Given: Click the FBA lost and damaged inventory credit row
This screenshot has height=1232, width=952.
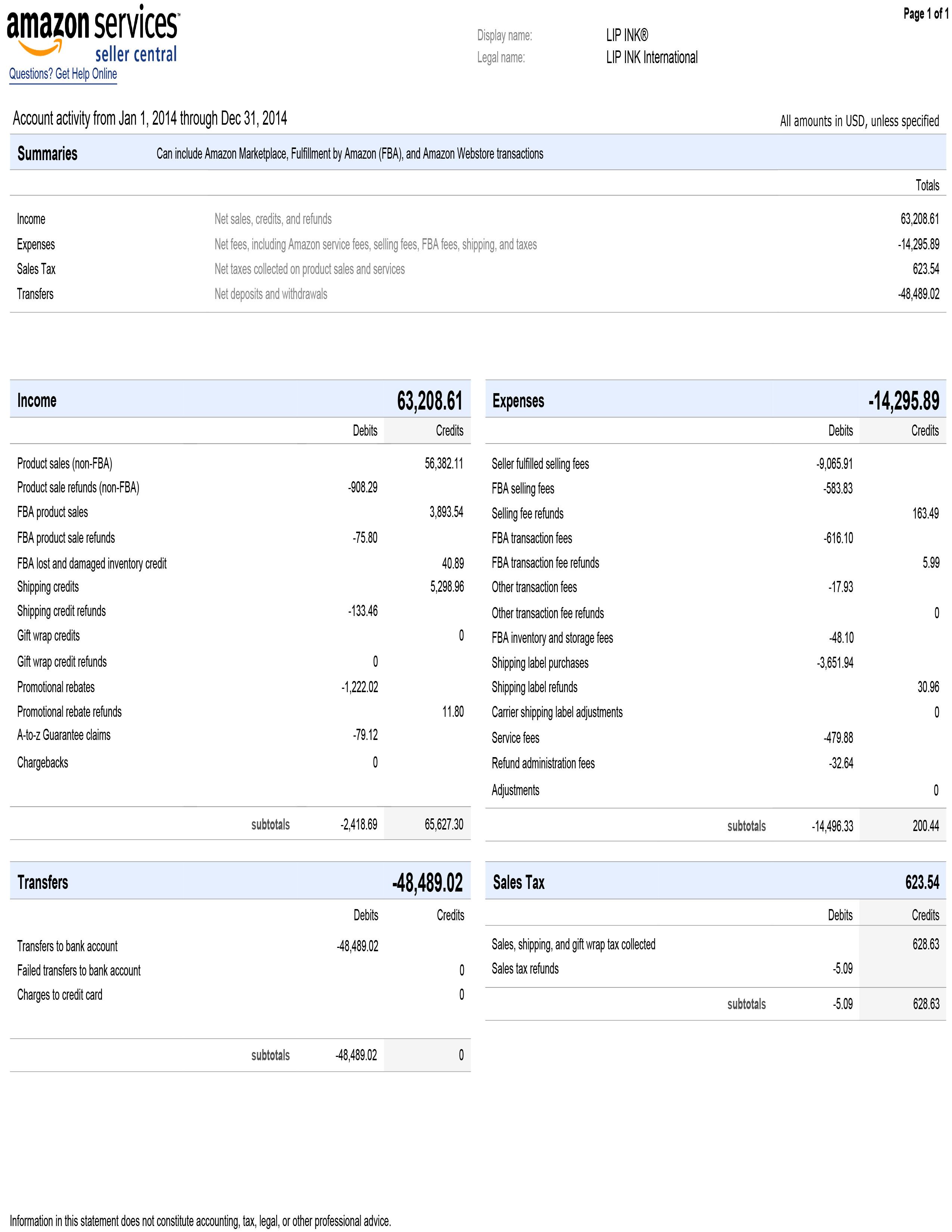Looking at the screenshot, I should (240, 563).
